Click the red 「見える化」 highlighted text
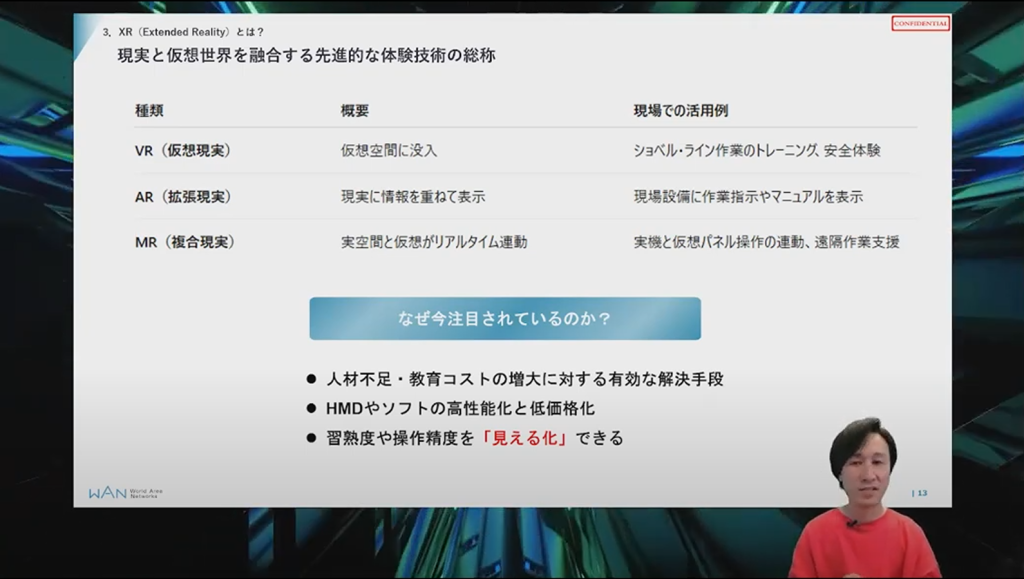This screenshot has width=1024, height=579. tap(525, 438)
